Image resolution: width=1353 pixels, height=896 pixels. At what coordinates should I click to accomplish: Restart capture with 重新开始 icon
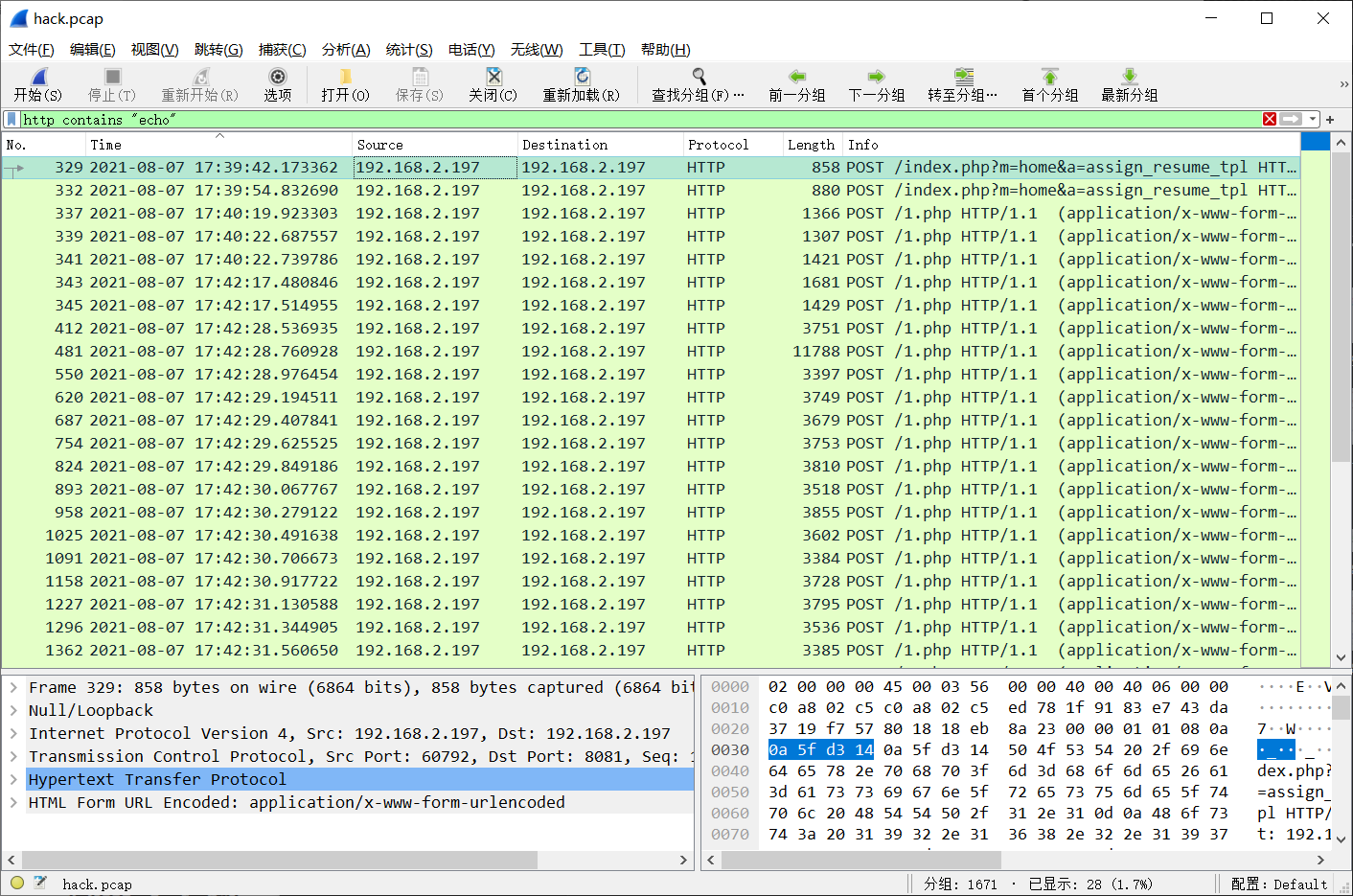coord(200,77)
